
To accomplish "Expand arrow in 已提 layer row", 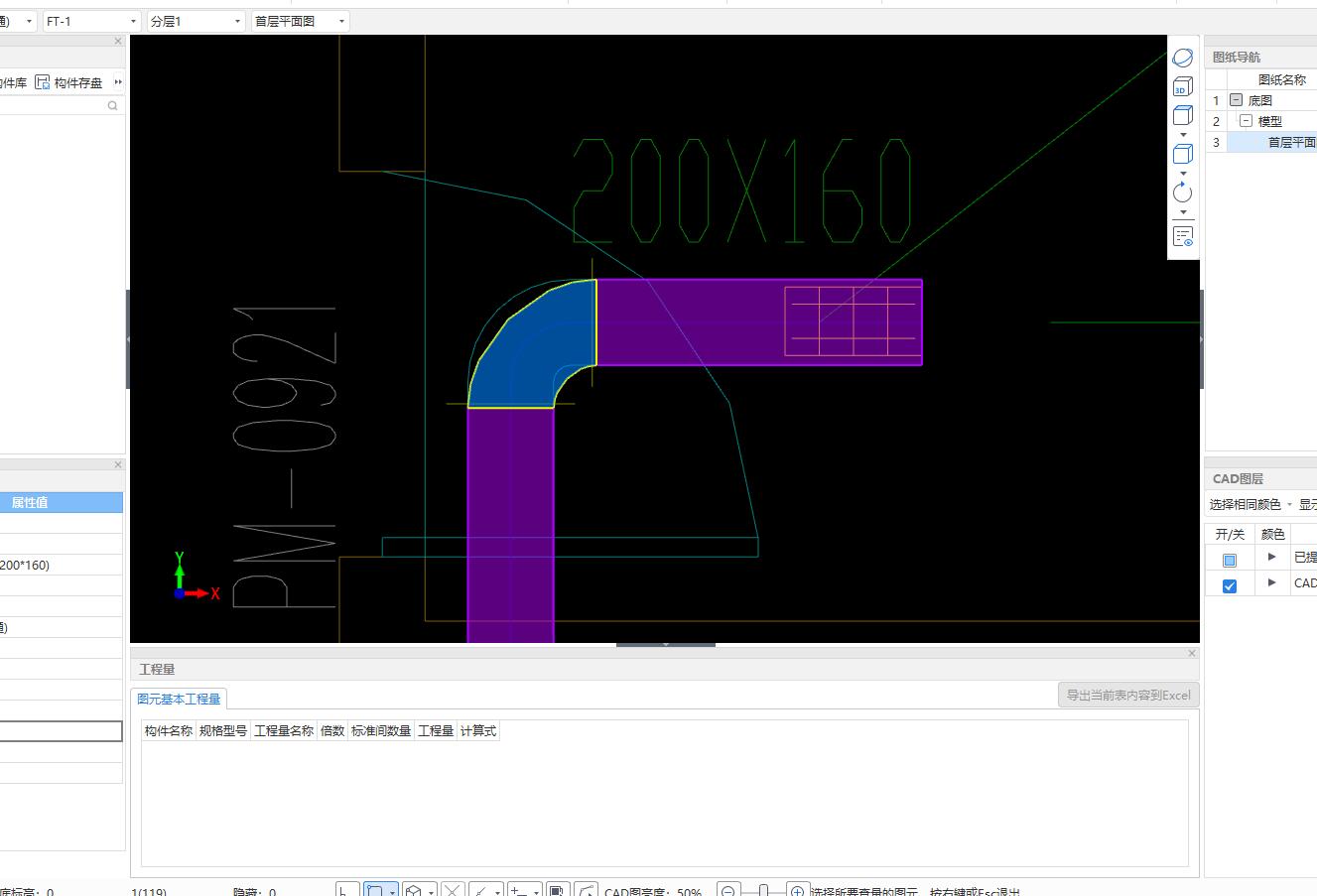I will tap(1272, 557).
